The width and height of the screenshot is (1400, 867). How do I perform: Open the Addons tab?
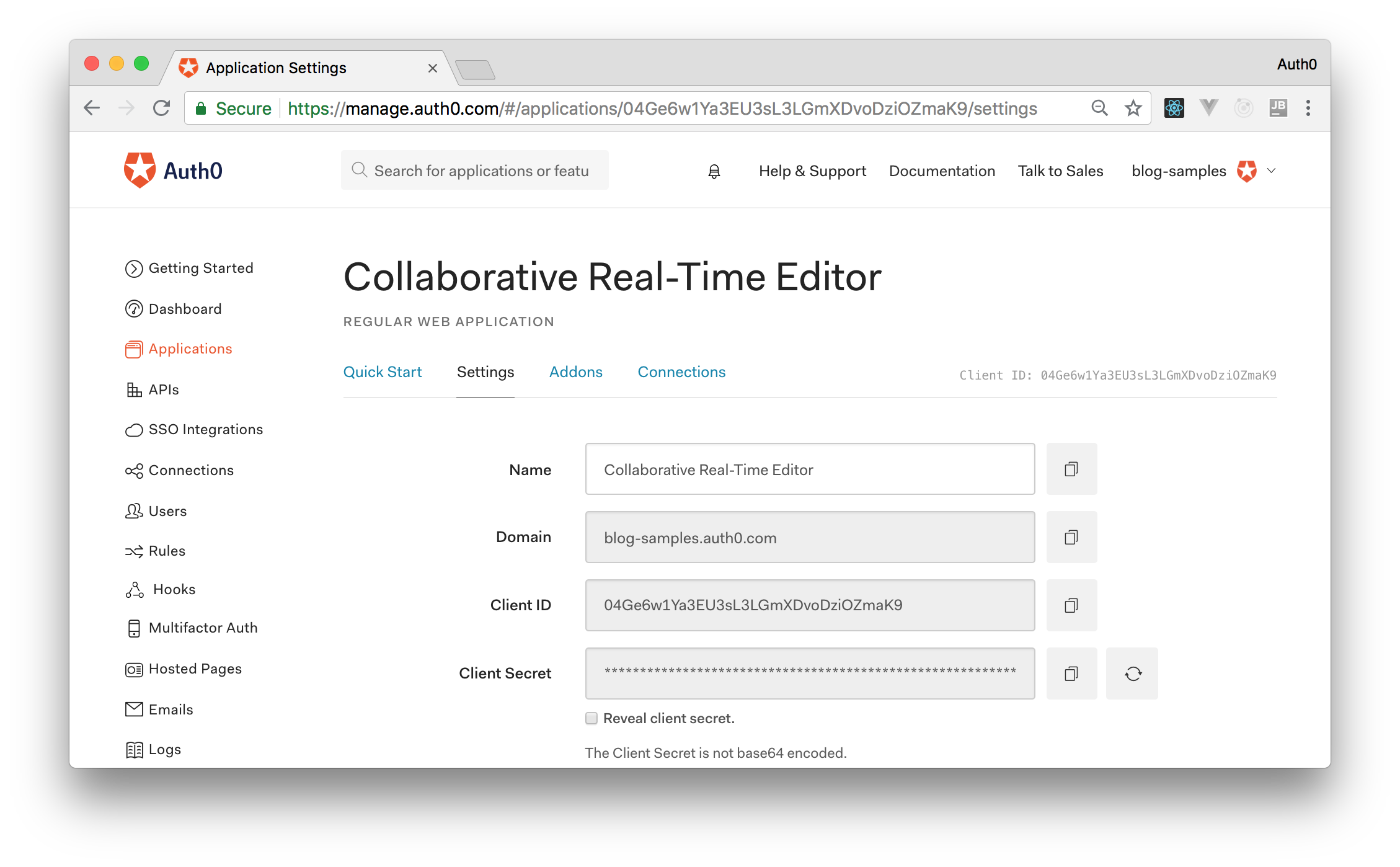tap(575, 372)
